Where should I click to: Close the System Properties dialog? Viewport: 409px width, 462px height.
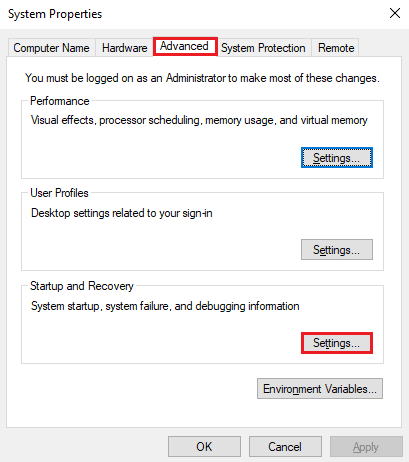coord(395,13)
